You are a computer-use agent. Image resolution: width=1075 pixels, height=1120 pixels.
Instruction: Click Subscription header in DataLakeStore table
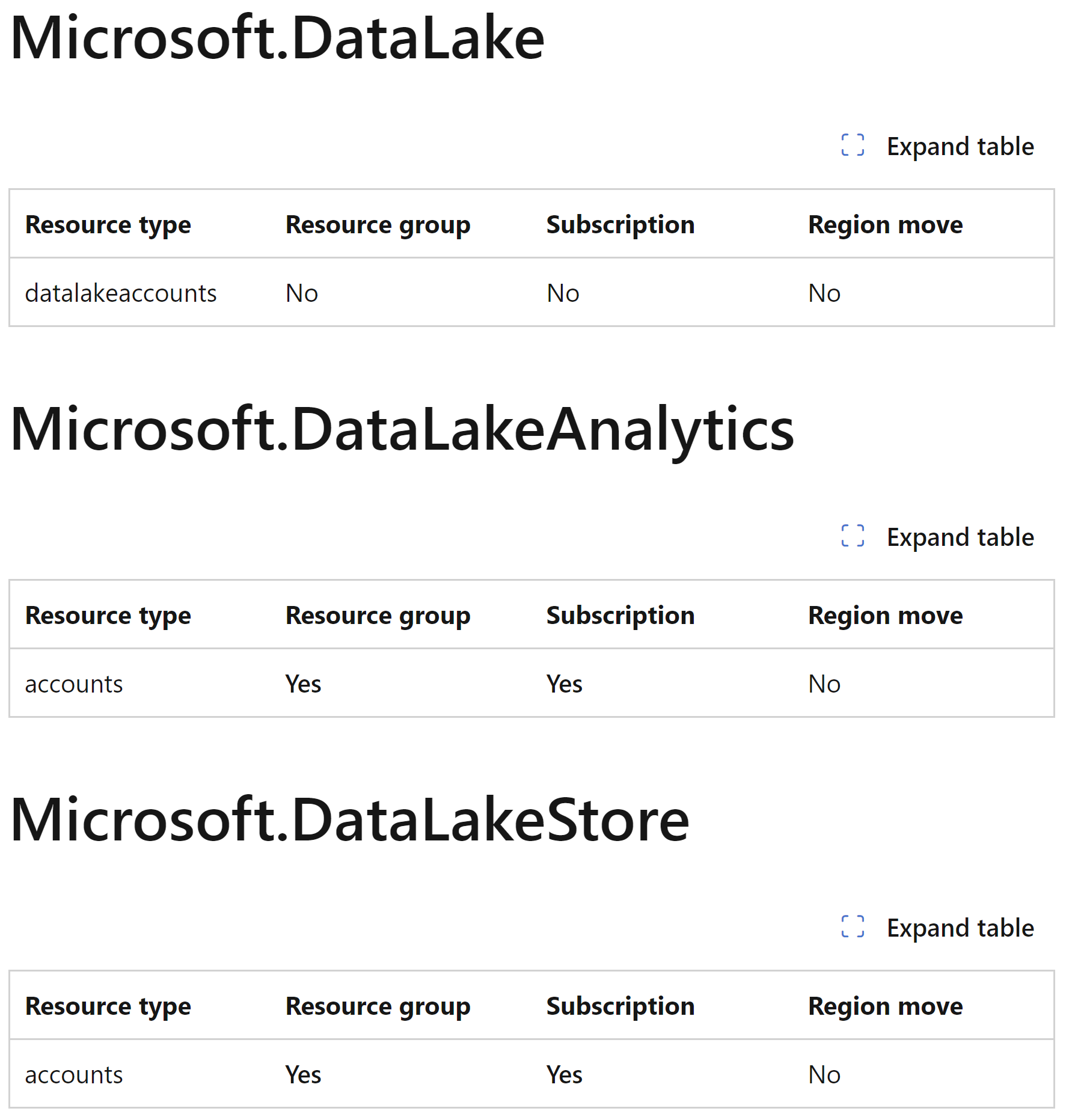point(620,1007)
